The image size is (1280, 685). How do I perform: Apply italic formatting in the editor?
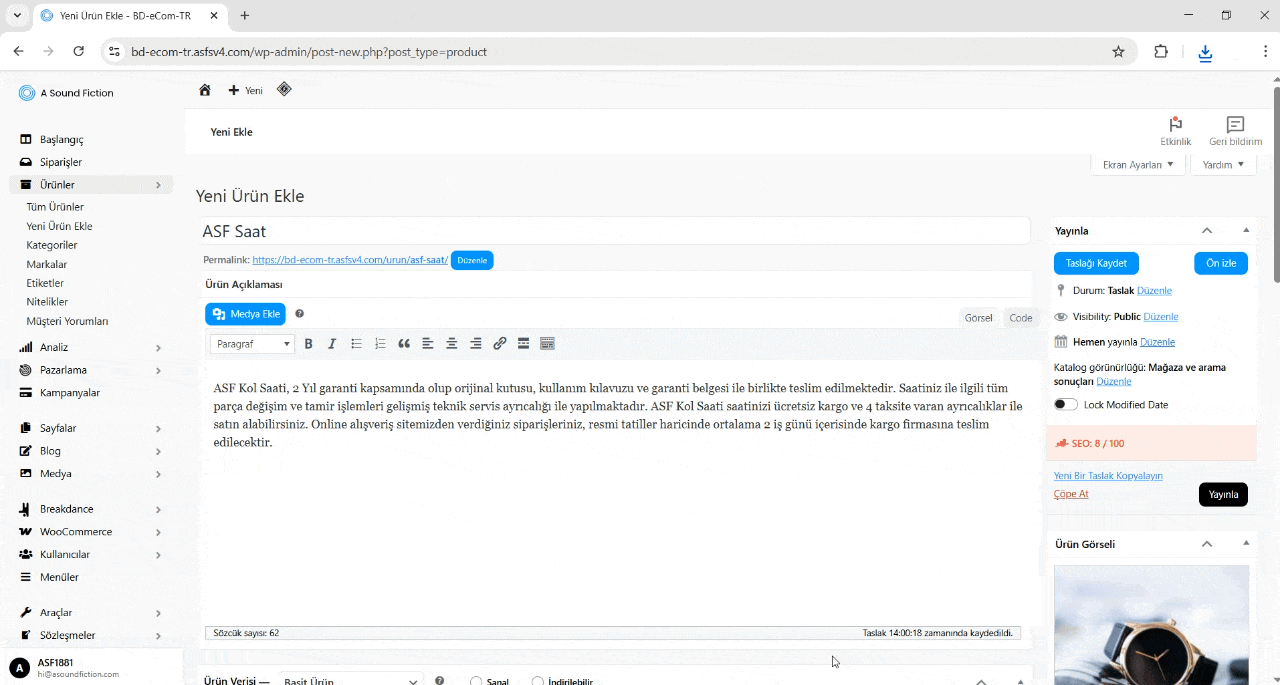tap(332, 344)
